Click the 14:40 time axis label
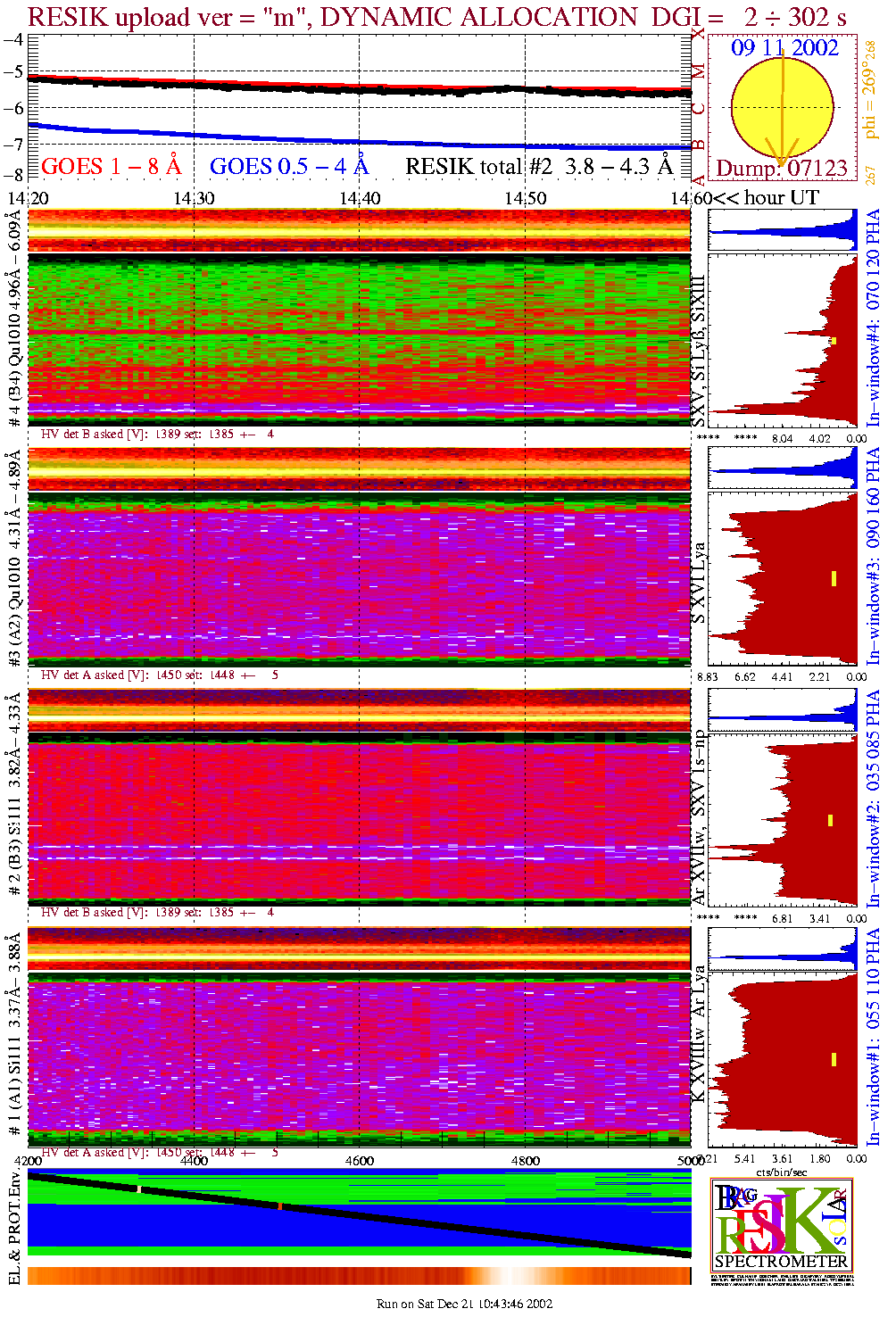896x1317 pixels. point(360,198)
